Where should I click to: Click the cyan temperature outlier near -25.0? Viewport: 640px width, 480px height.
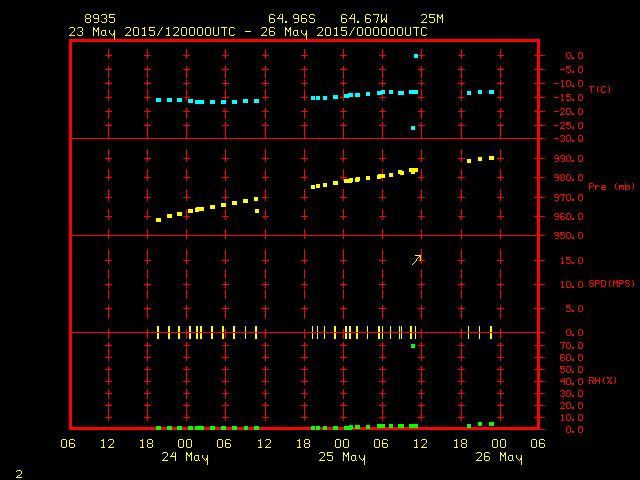[x=413, y=128]
